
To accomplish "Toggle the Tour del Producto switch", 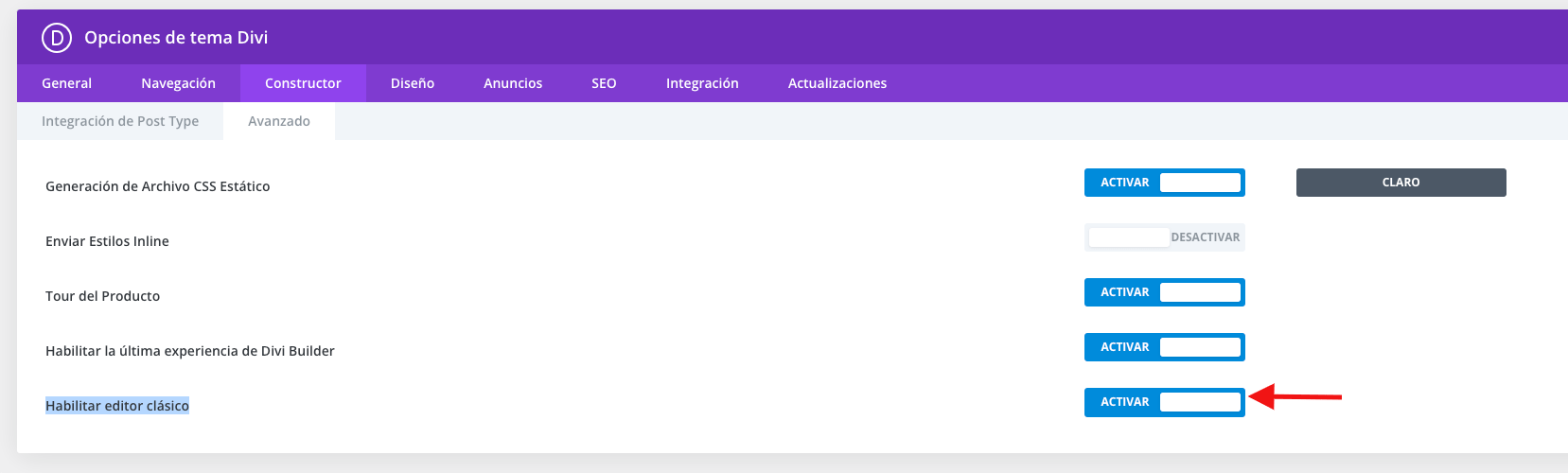I will point(1165,292).
